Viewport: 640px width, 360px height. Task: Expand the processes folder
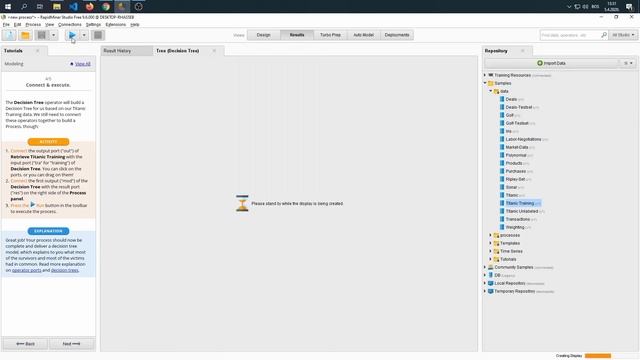491,235
